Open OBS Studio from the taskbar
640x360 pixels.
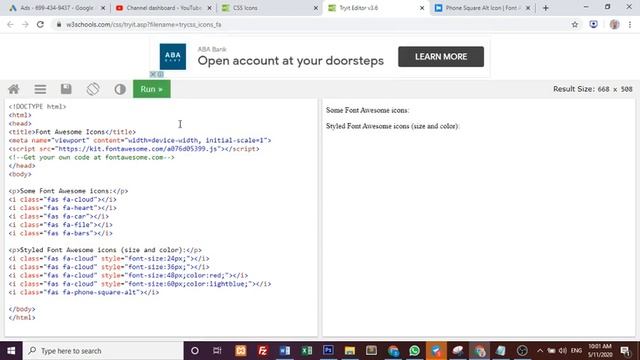click(522, 351)
